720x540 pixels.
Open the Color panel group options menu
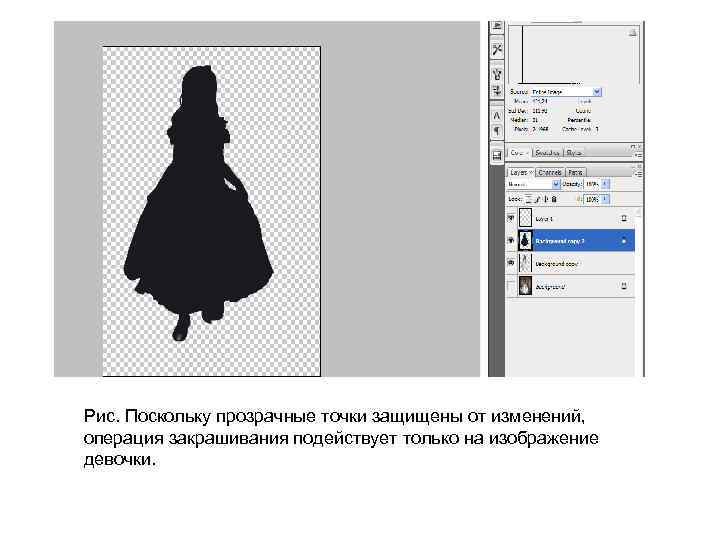tap(638, 155)
